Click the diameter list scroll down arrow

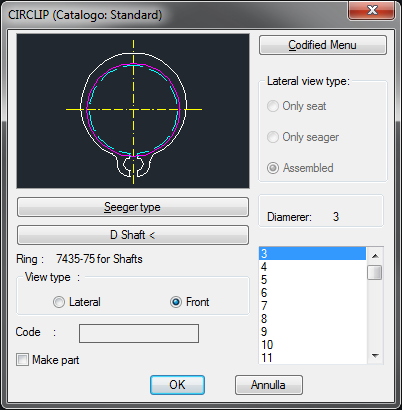(375, 356)
